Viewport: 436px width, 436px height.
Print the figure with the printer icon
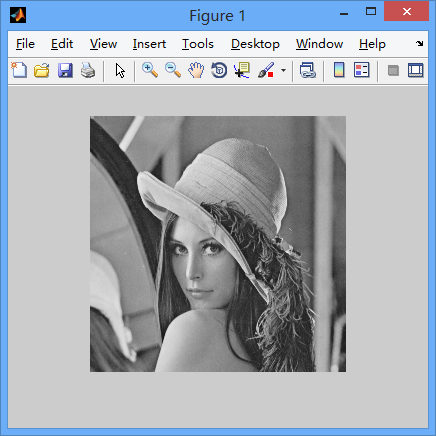coord(88,70)
